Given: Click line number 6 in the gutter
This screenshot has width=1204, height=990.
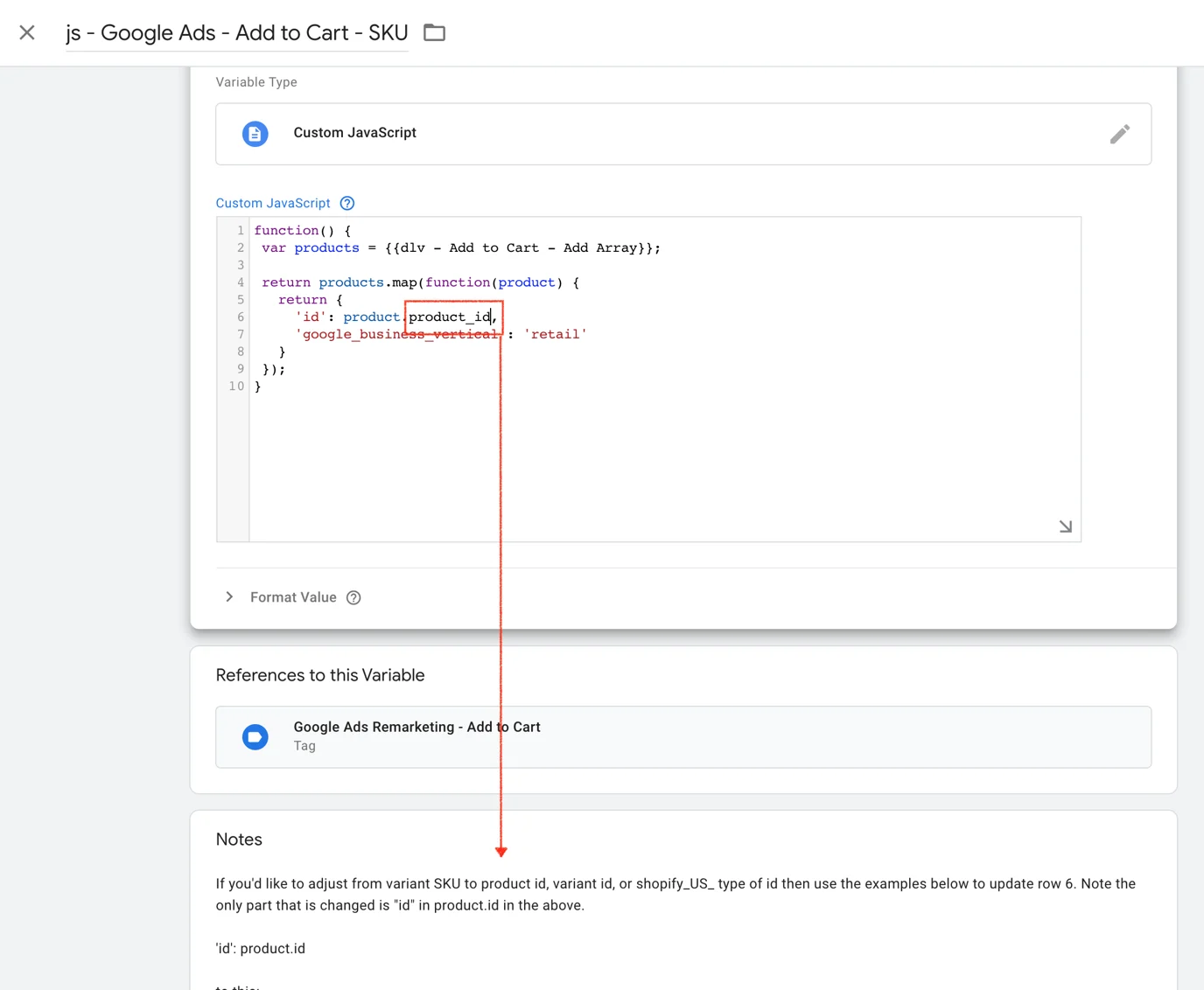Looking at the screenshot, I should (240, 317).
